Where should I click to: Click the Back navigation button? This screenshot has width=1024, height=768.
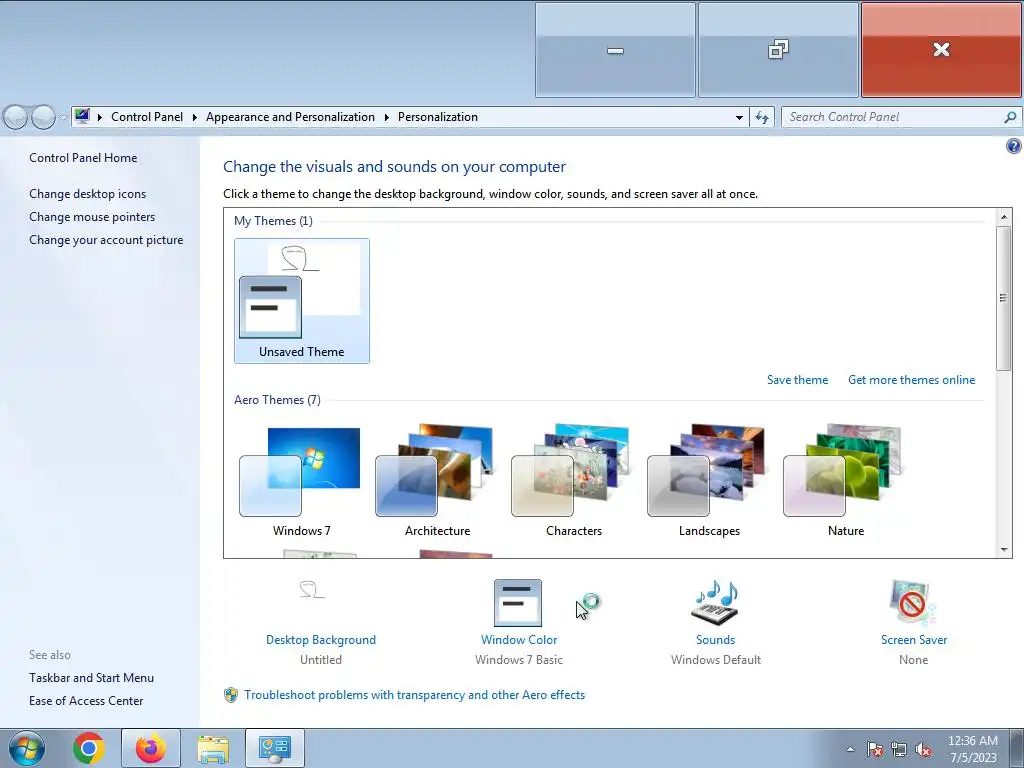(15, 118)
